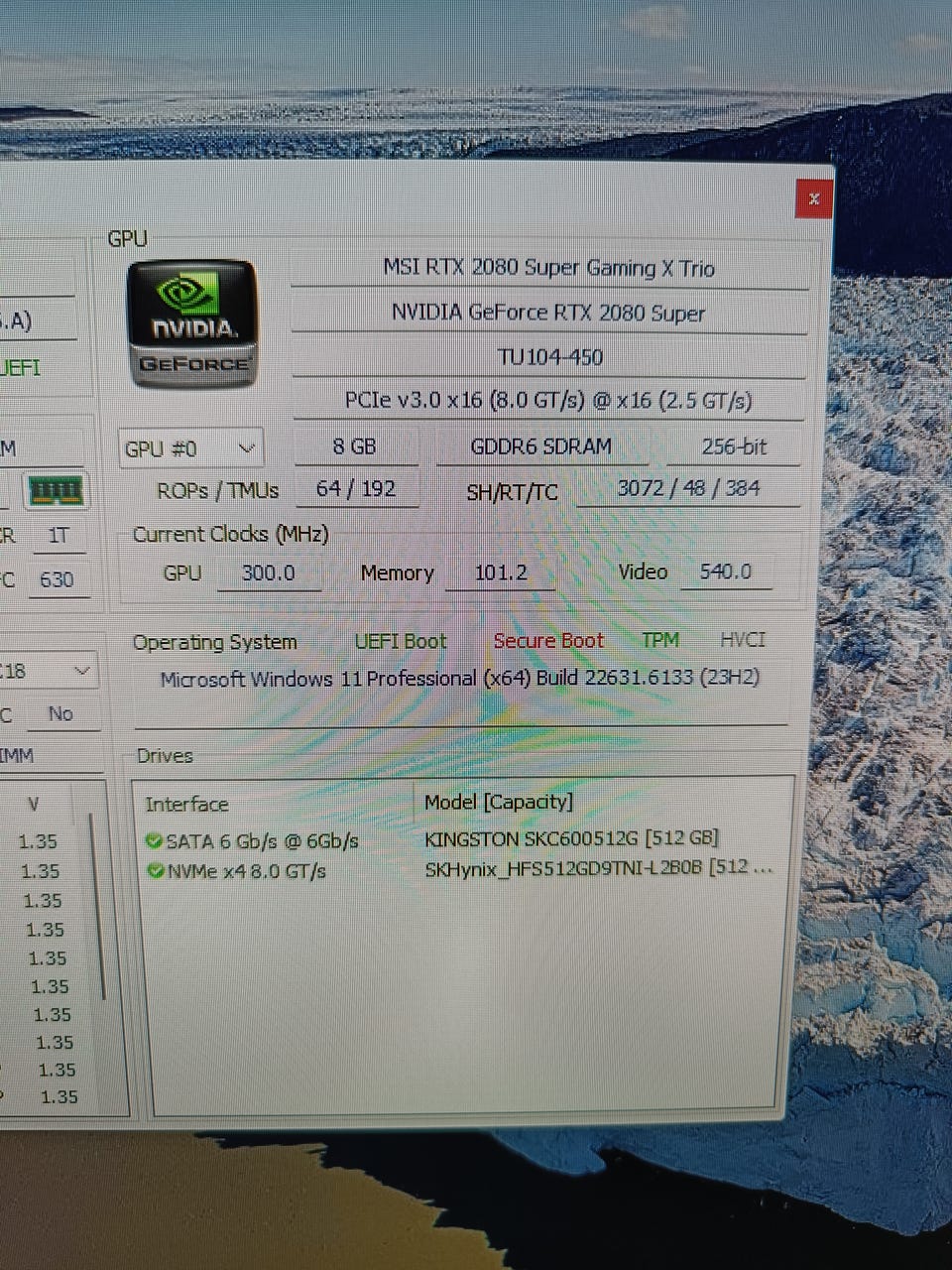Click the Memory clock value 101.2
The image size is (952, 1270).
(x=500, y=572)
